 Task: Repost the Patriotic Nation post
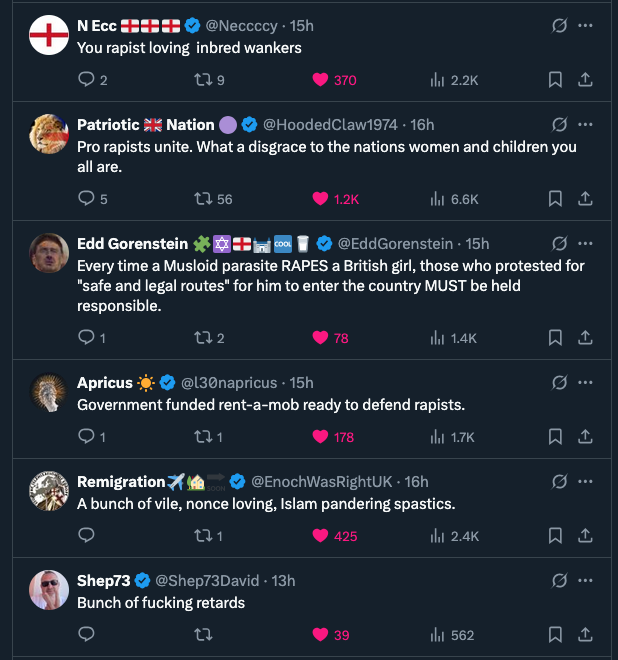pos(202,199)
